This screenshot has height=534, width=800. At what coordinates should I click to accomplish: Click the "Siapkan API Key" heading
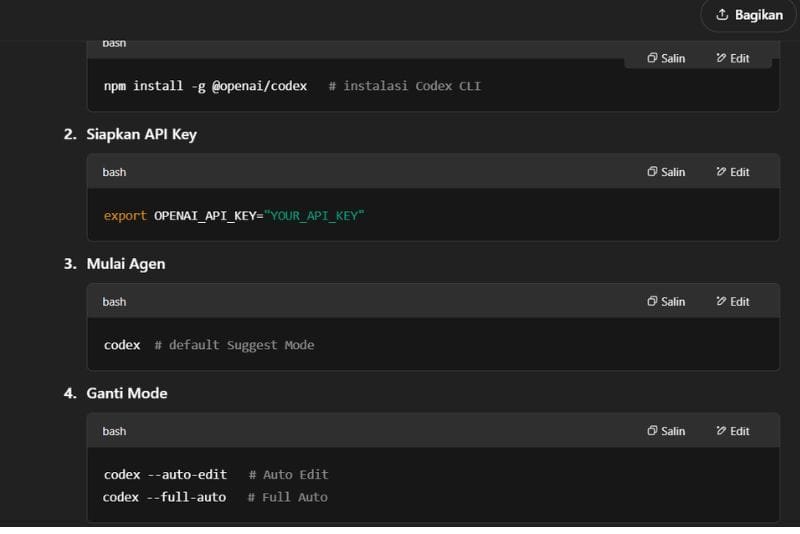coord(141,135)
